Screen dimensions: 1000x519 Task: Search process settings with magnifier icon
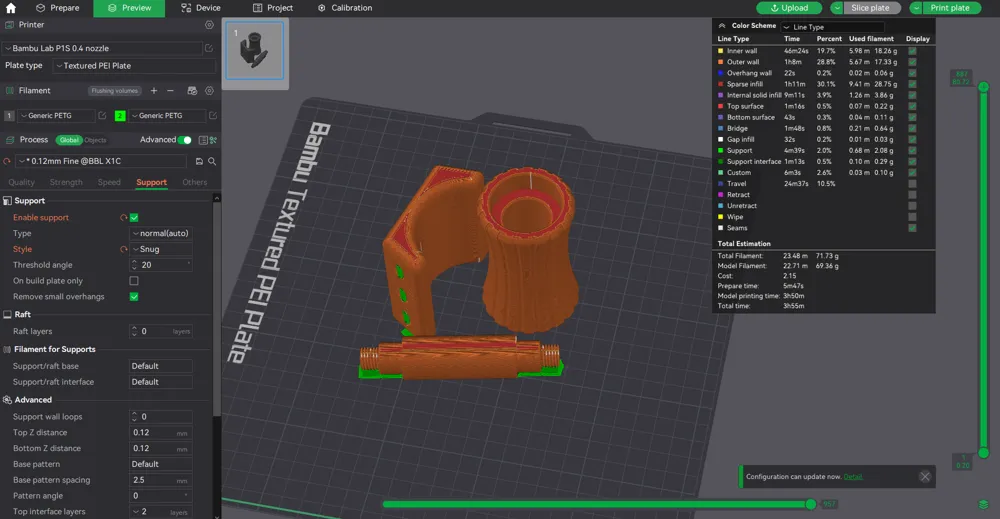point(212,161)
